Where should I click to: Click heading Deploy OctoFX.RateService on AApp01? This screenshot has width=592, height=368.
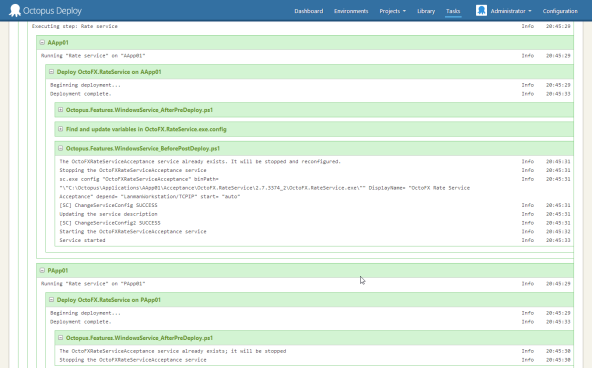(109, 72)
